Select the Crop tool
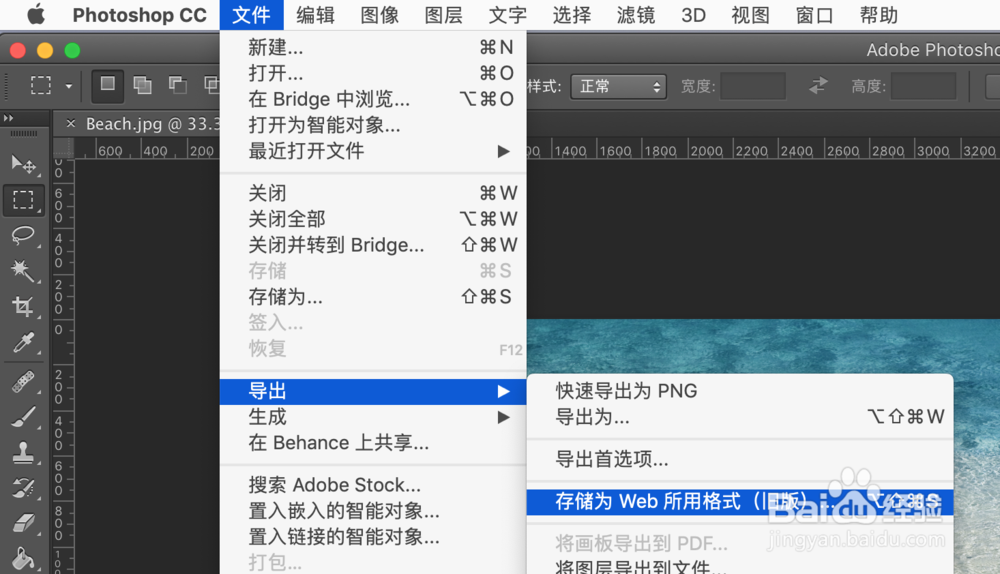This screenshot has height=574, width=1000. tap(24, 307)
